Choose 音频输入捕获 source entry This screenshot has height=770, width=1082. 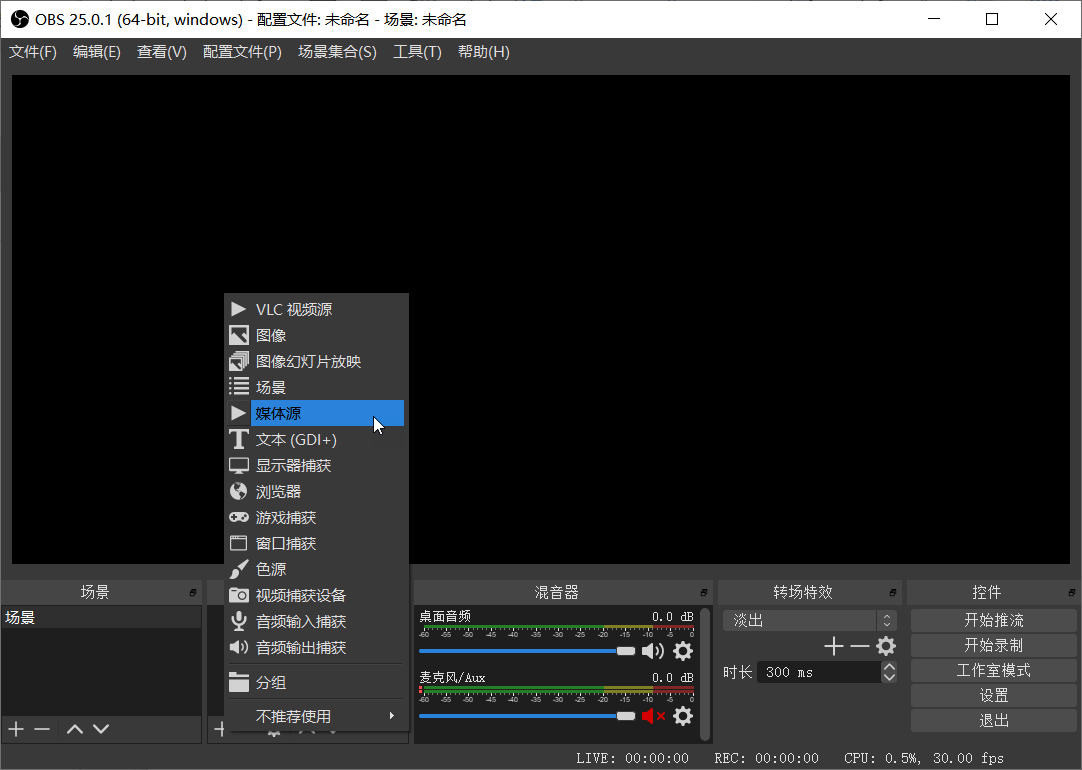tap(316, 622)
